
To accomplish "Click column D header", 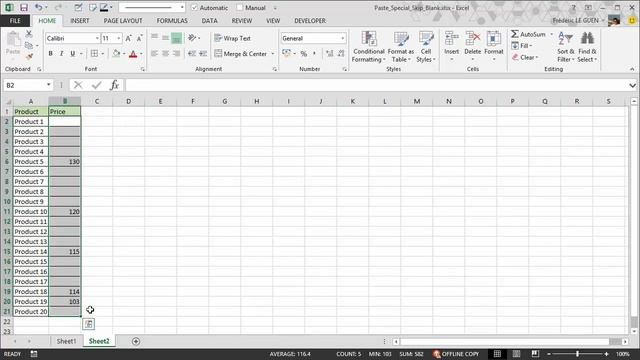I will [x=129, y=101].
